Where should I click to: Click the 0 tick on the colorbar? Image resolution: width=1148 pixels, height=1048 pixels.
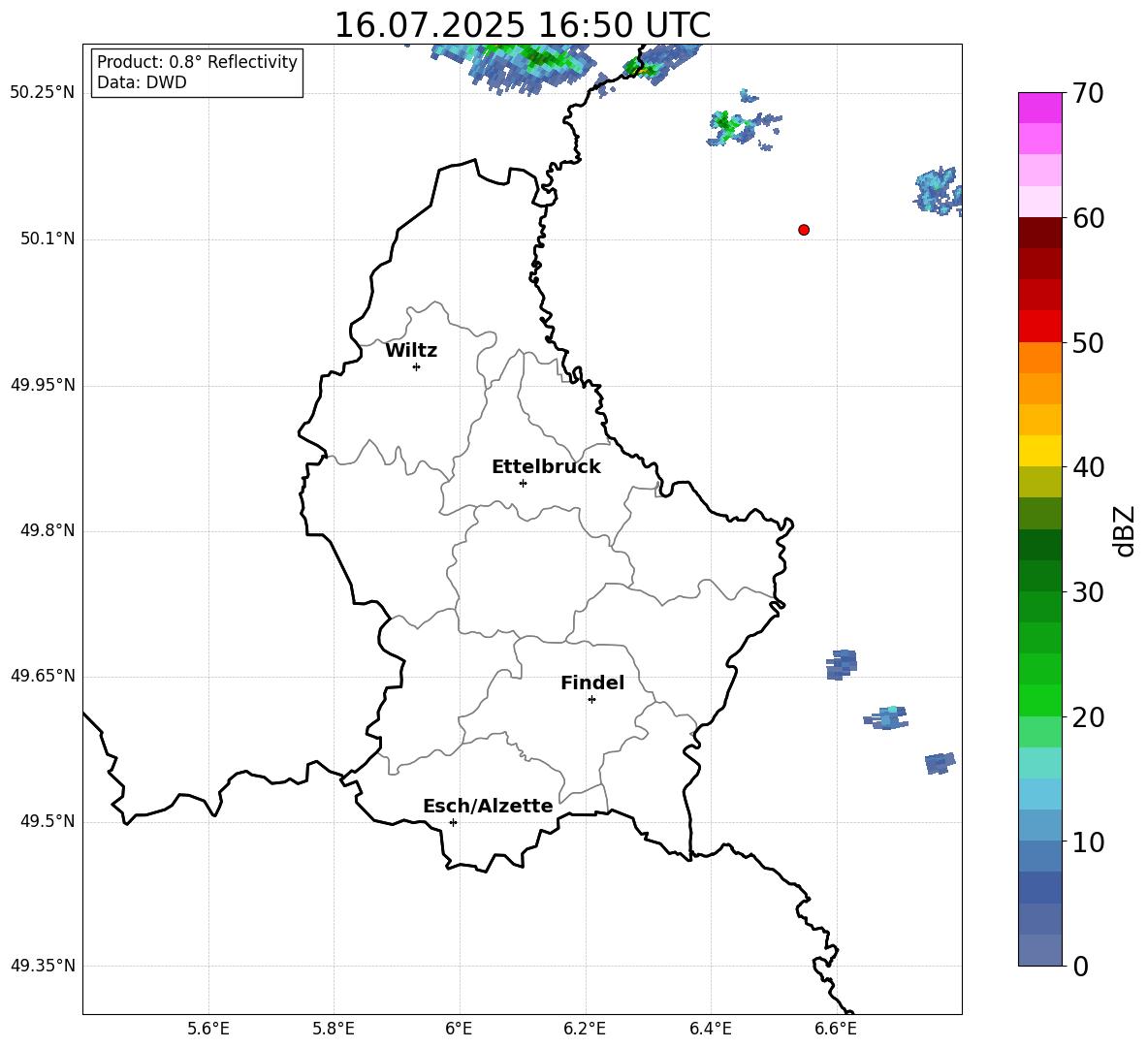pyautogui.click(x=1080, y=966)
